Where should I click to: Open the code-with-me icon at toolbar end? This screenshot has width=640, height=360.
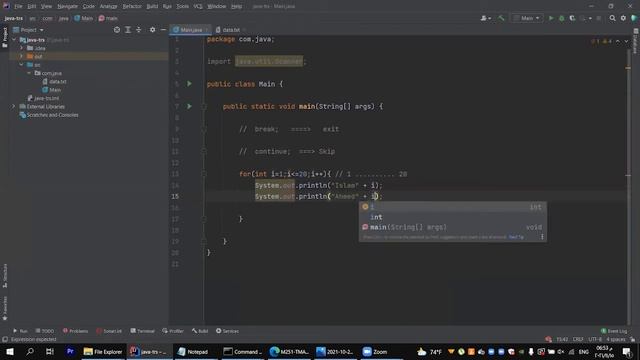click(x=633, y=18)
